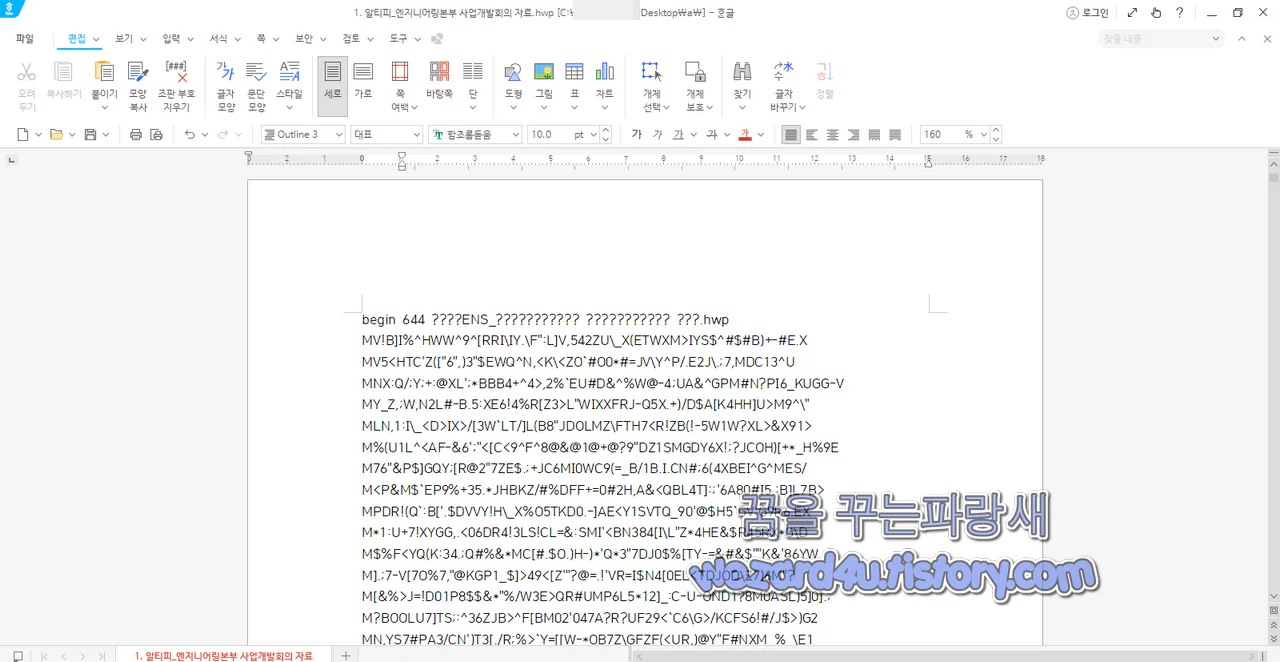
Task: Click the open folder icon
Action: 56,134
